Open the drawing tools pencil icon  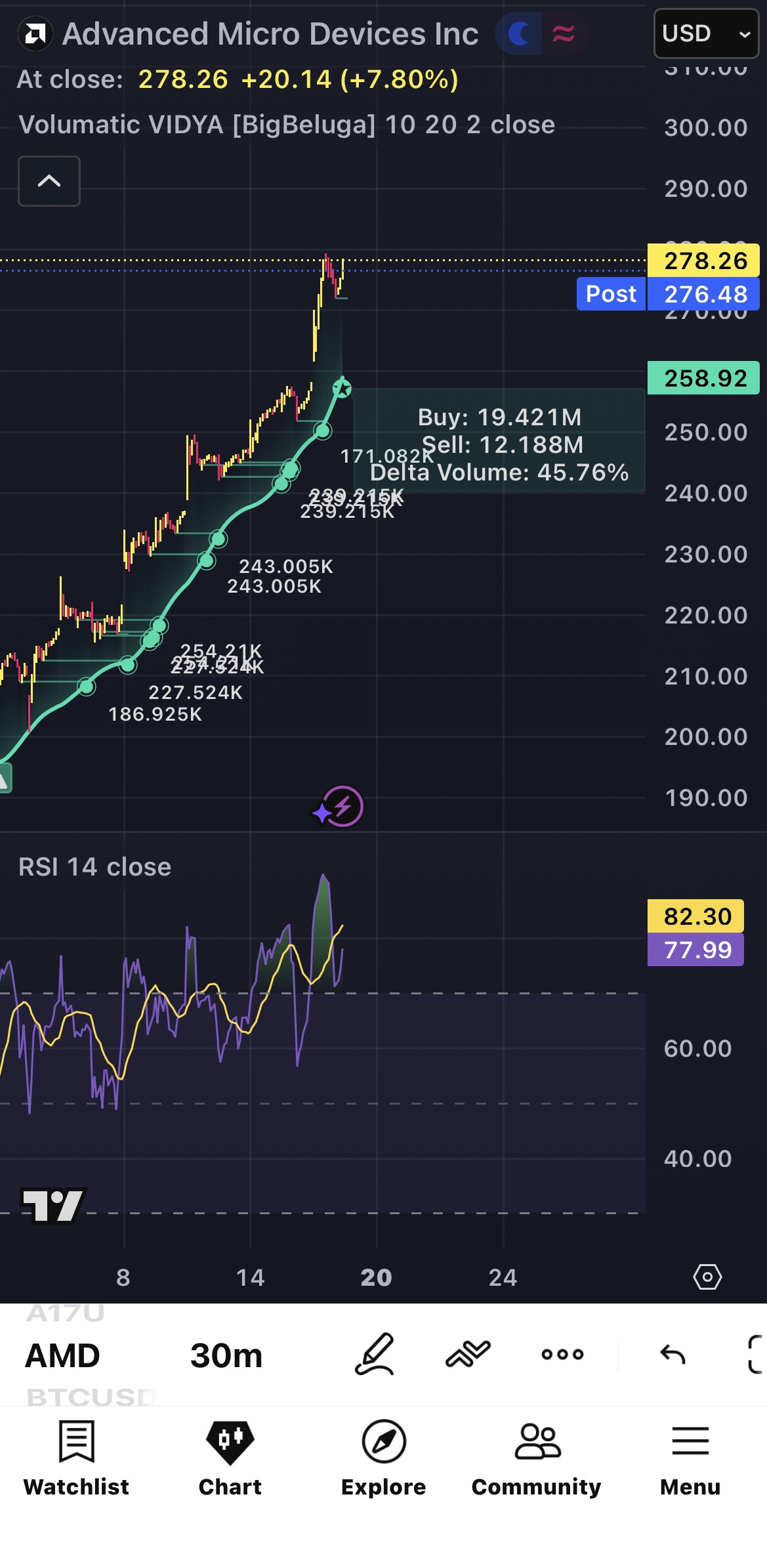click(375, 1354)
